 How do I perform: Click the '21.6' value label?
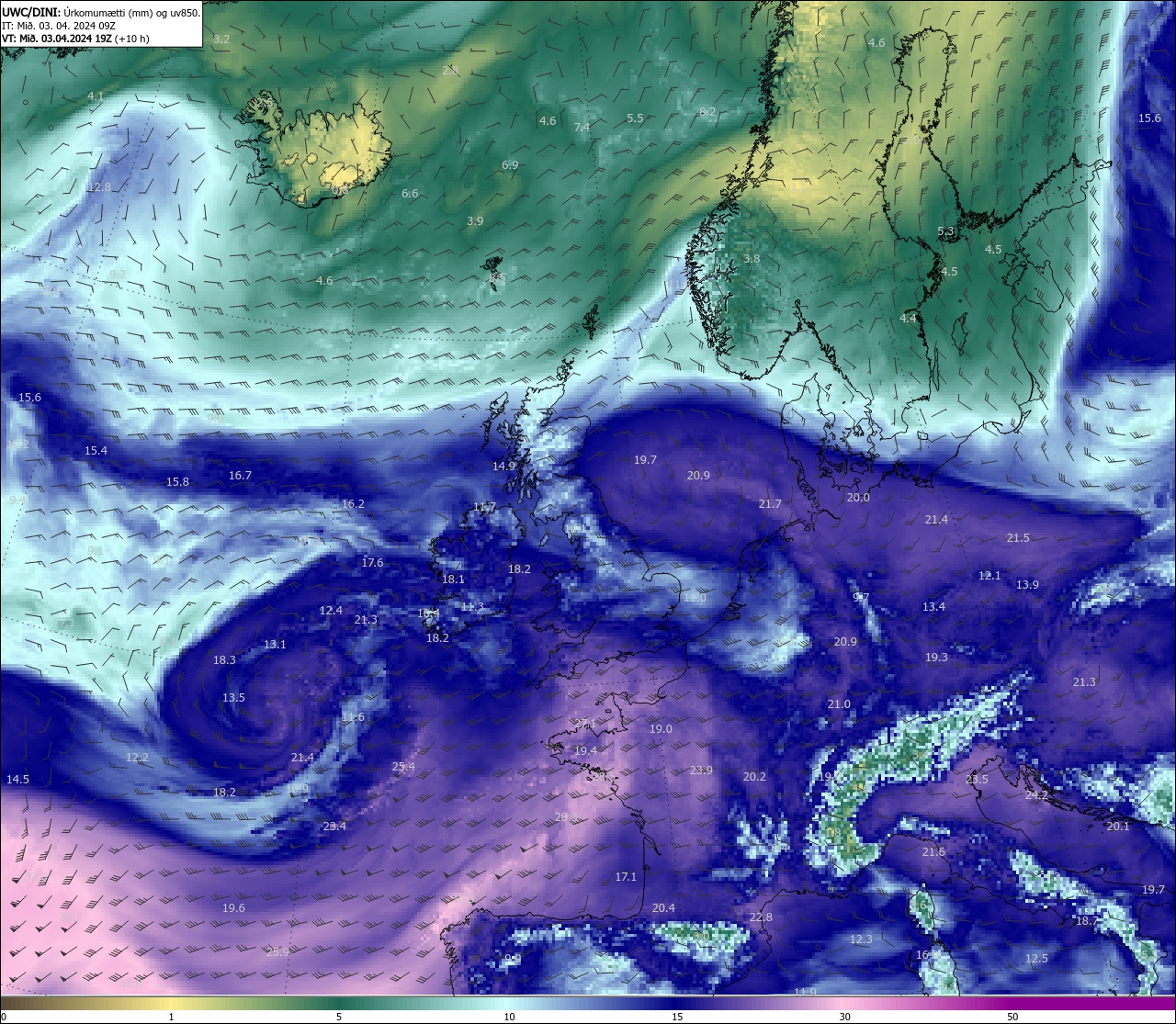click(x=933, y=852)
